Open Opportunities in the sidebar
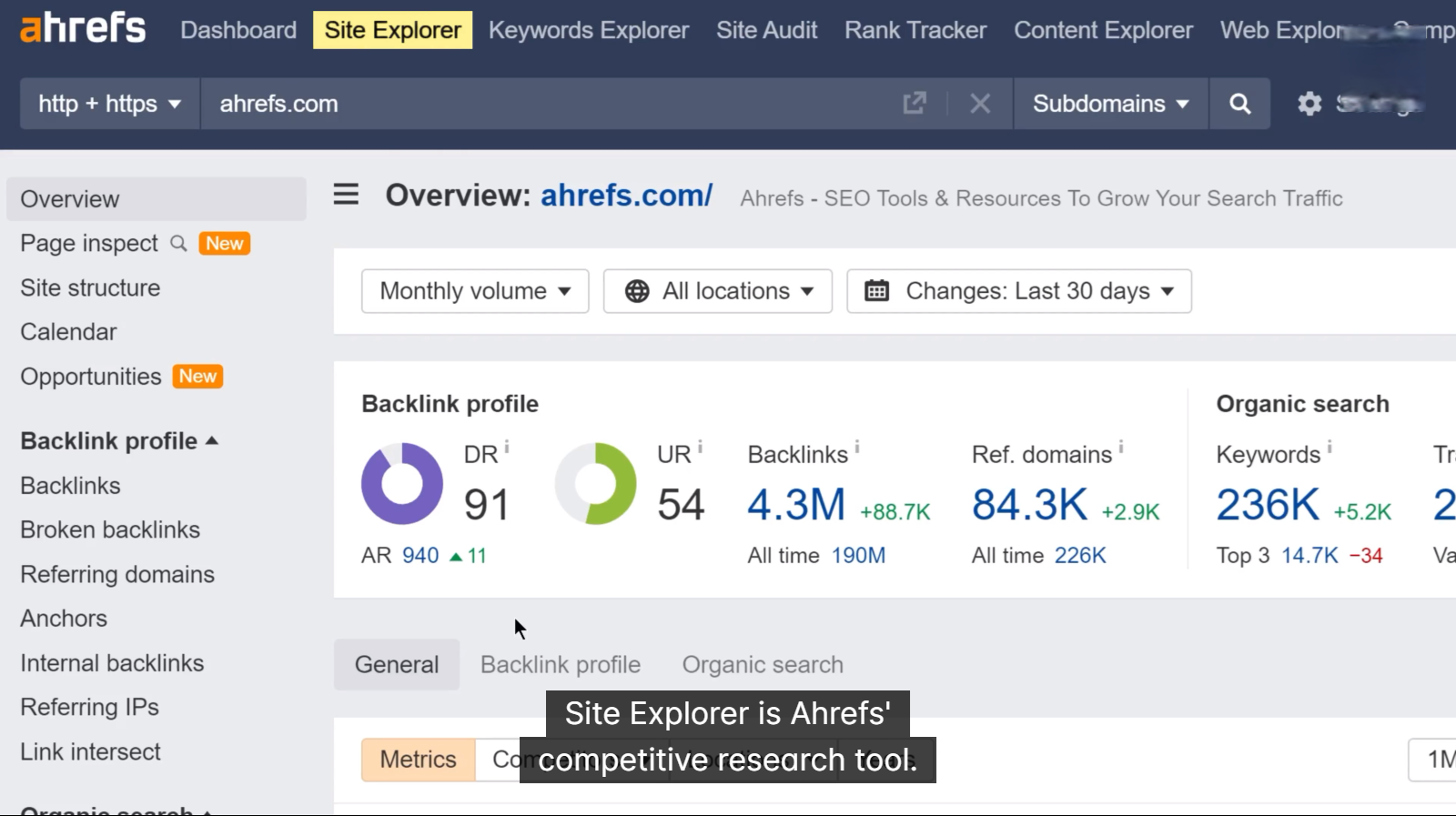The image size is (1456, 816). pos(91,377)
